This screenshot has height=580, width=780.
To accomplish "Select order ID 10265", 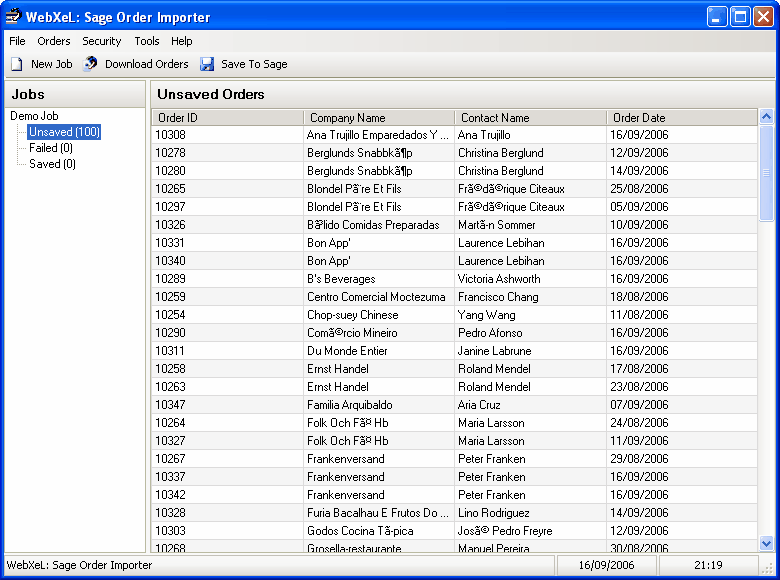I will pyautogui.click(x=170, y=189).
